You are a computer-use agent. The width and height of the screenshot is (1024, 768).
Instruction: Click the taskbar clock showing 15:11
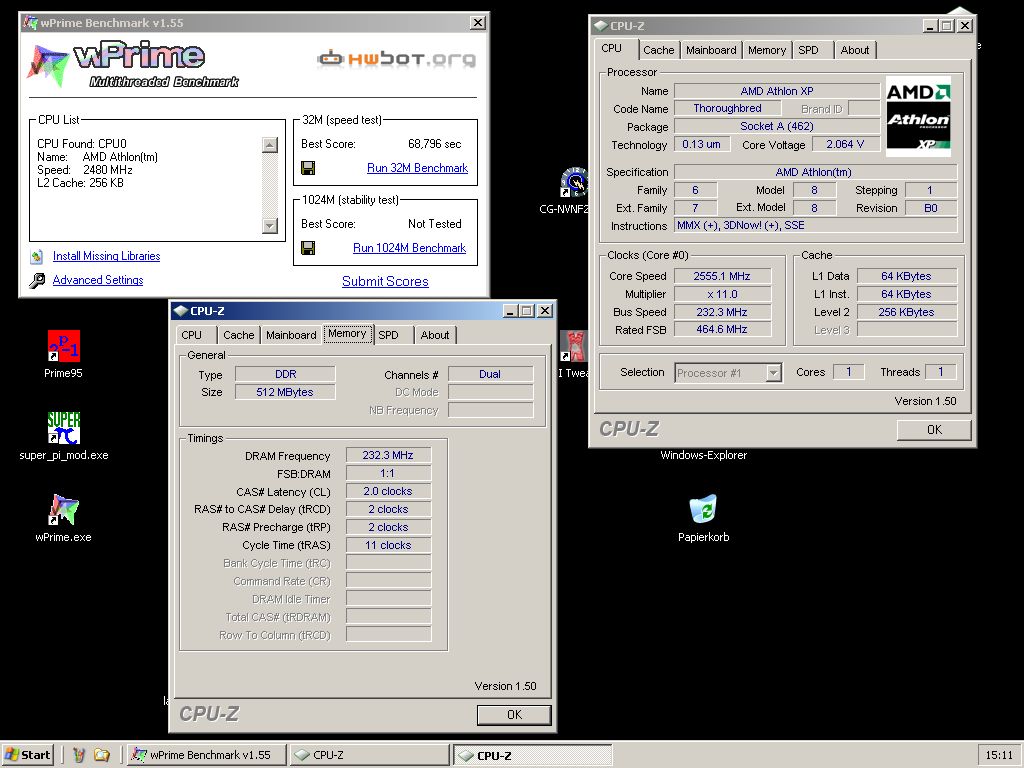click(x=999, y=755)
